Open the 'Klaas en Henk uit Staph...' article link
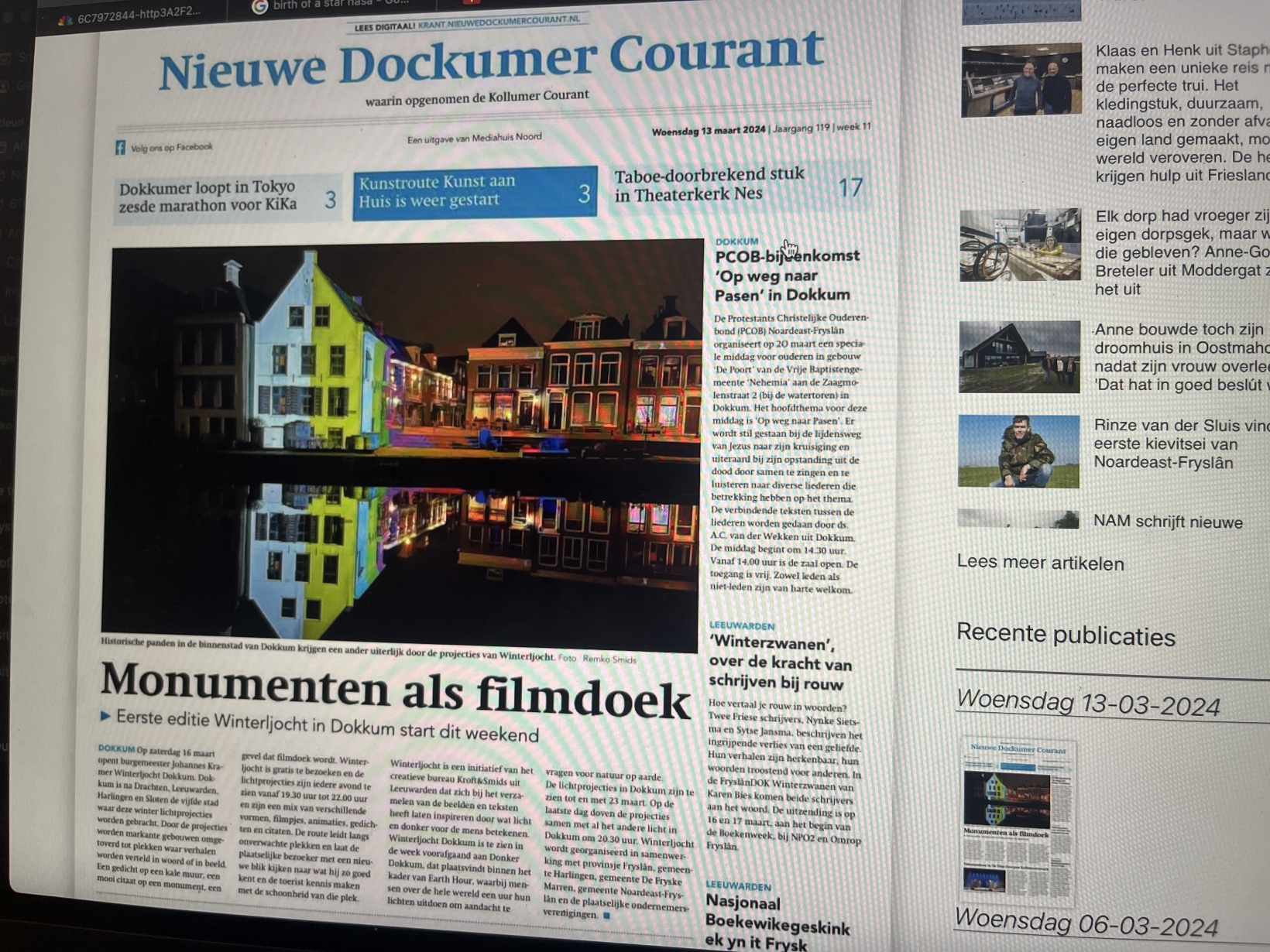This screenshot has width=1270, height=952. pyautogui.click(x=1182, y=113)
